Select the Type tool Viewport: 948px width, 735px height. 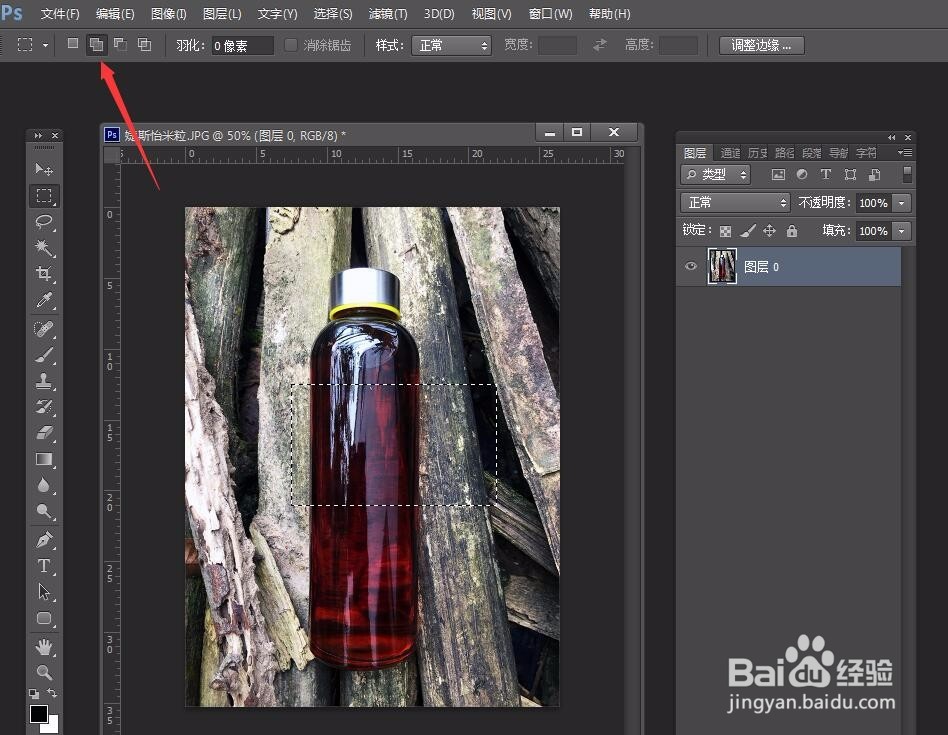[x=44, y=566]
